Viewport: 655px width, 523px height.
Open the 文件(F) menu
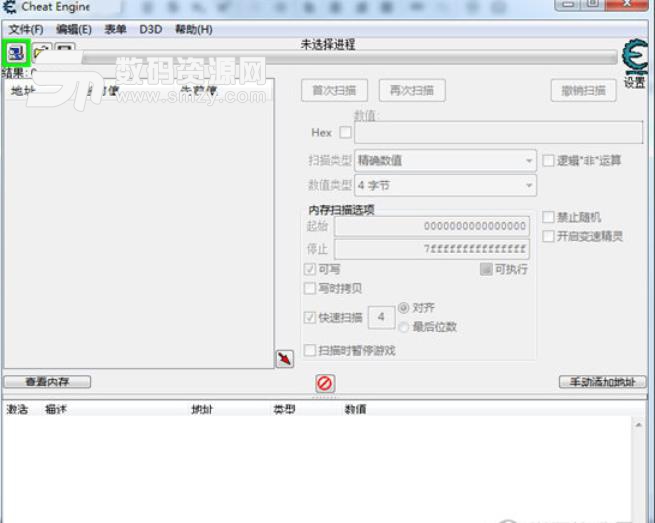click(x=26, y=29)
